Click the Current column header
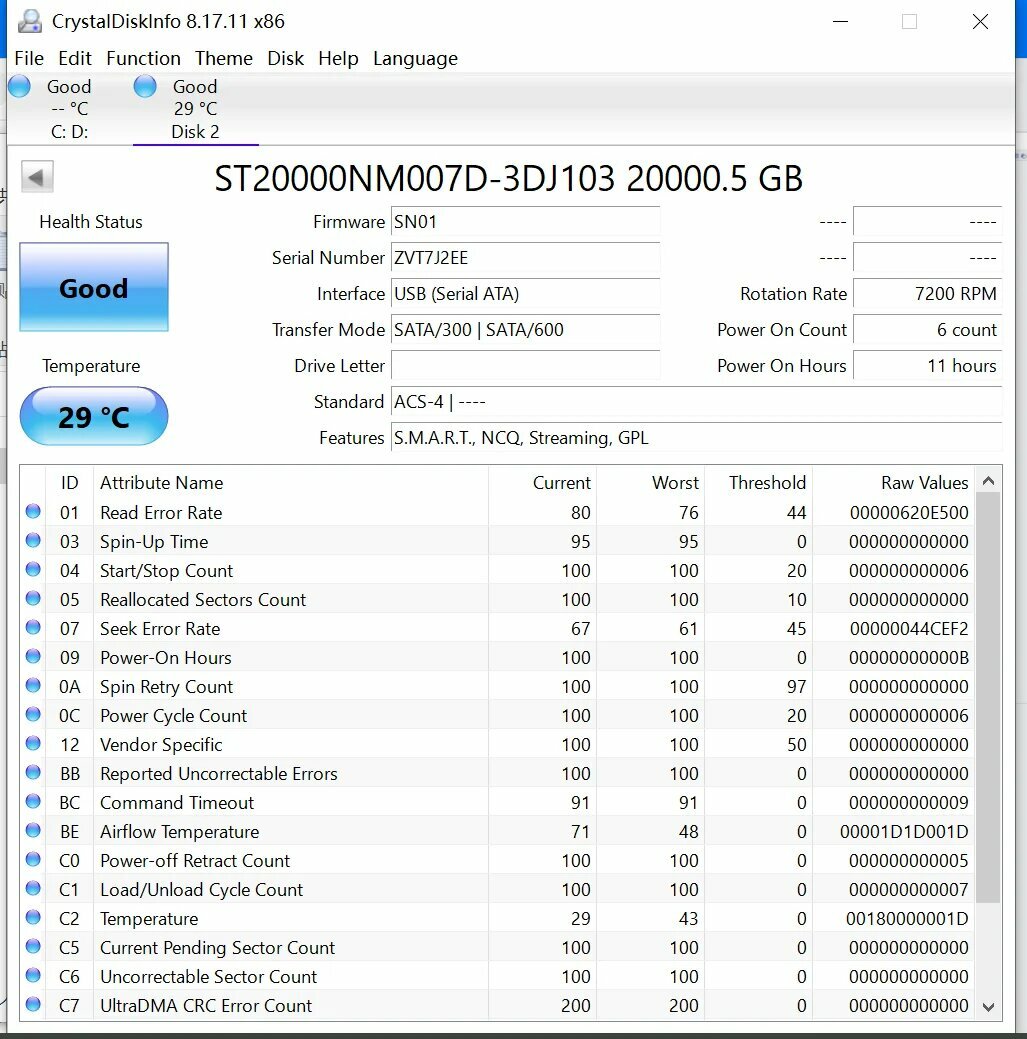Image resolution: width=1027 pixels, height=1039 pixels. point(543,482)
